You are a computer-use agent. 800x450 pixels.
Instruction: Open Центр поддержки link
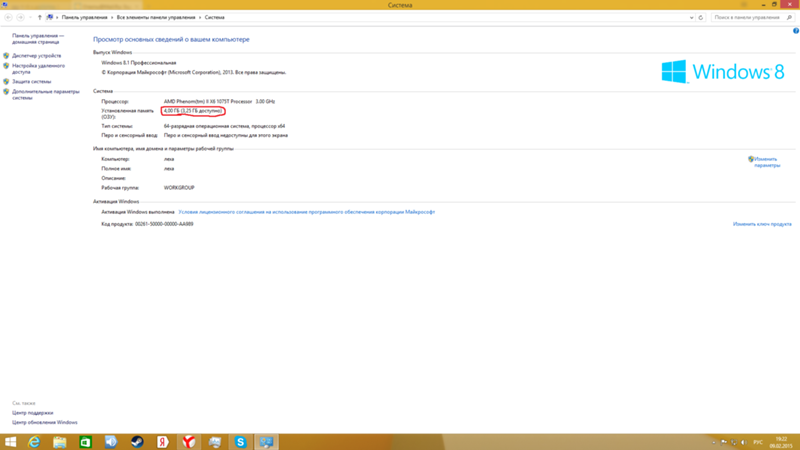click(x=33, y=413)
